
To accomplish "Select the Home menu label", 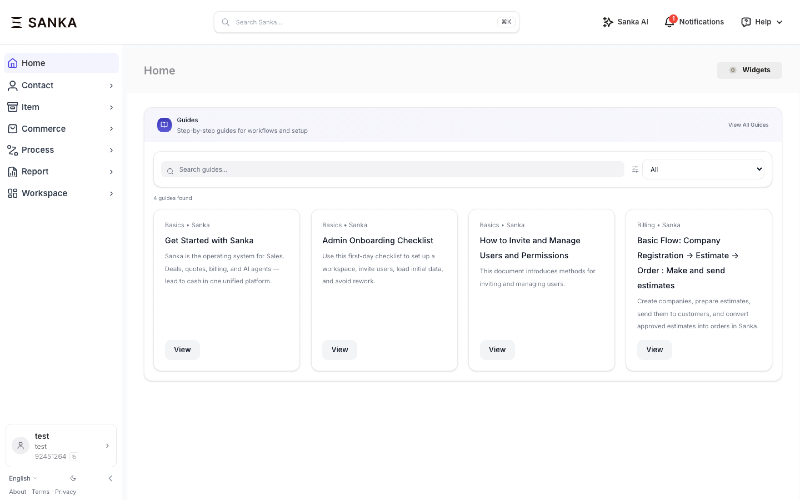I will click(33, 63).
